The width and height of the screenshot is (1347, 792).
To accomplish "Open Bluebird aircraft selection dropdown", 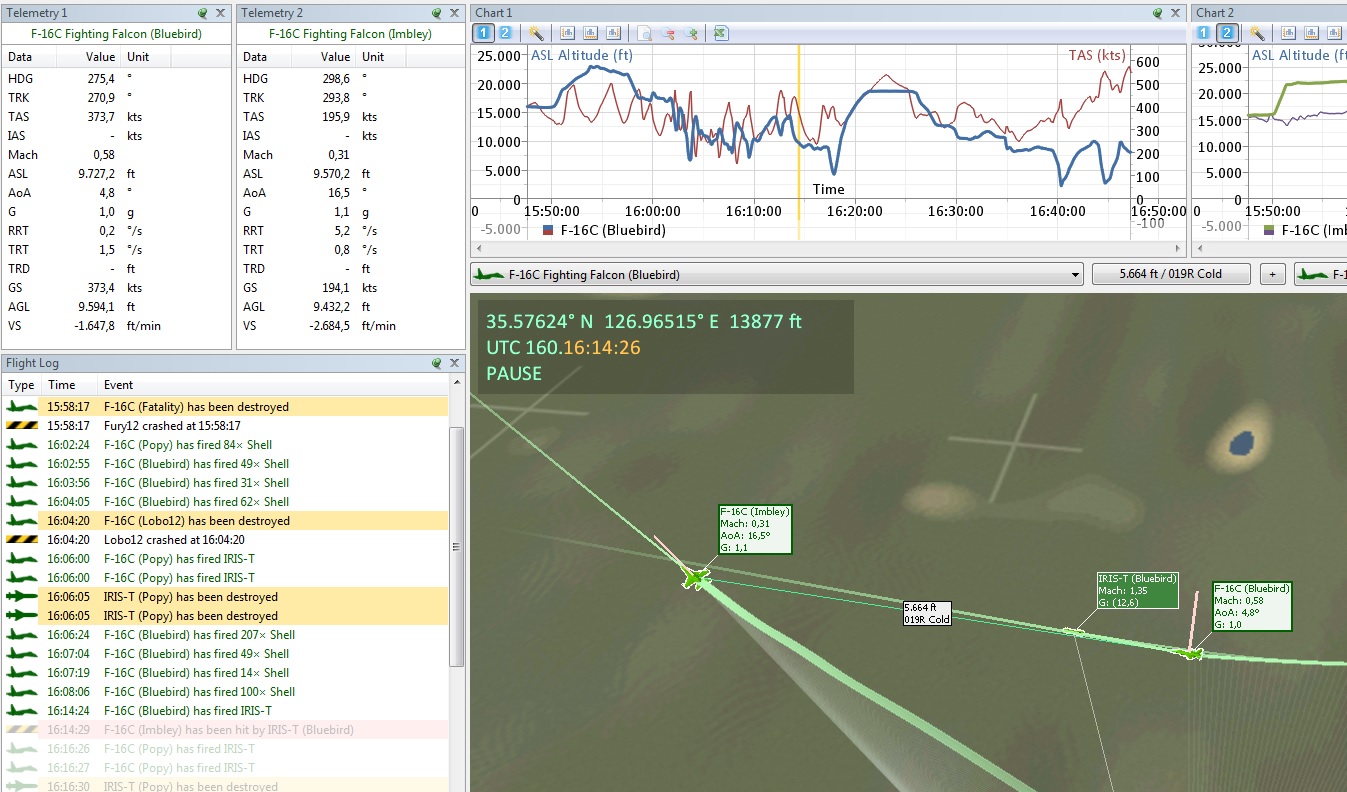I will (x=777, y=274).
